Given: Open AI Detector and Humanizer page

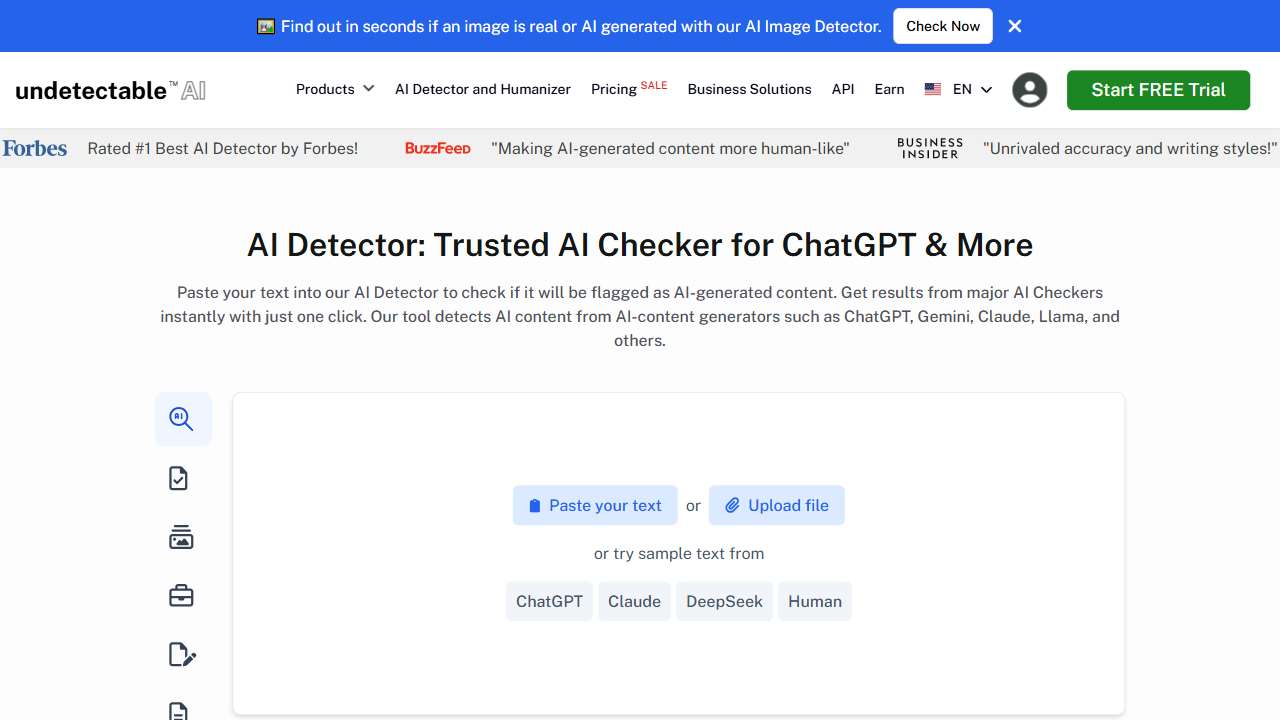Looking at the screenshot, I should (482, 89).
